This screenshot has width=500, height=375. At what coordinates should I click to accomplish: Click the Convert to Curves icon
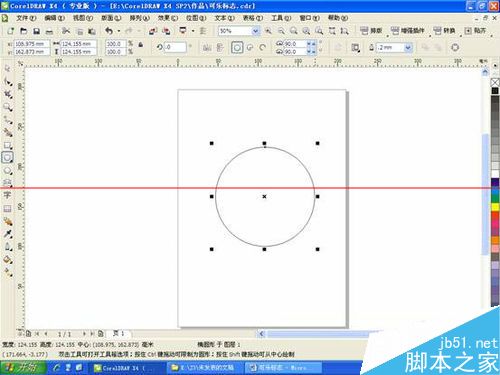point(455,48)
